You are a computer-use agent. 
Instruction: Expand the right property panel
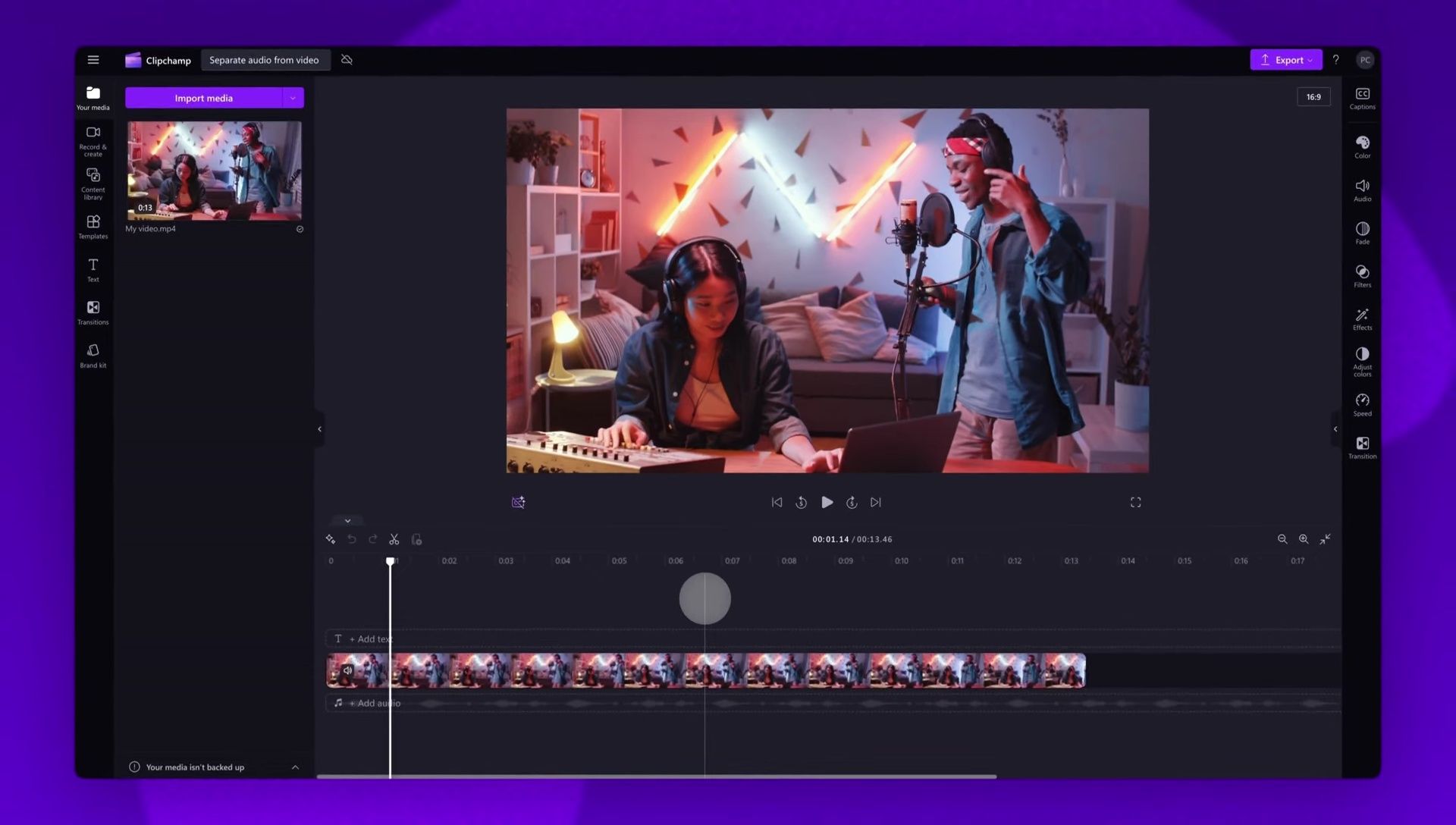pyautogui.click(x=1335, y=429)
